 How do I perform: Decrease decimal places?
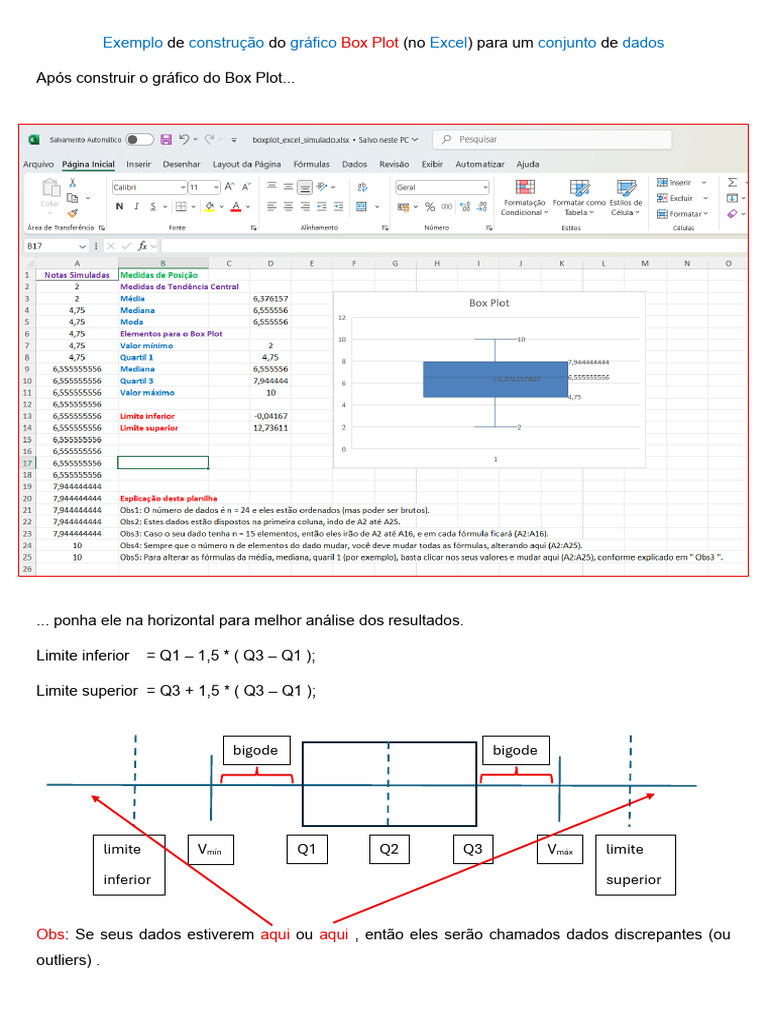coord(482,206)
